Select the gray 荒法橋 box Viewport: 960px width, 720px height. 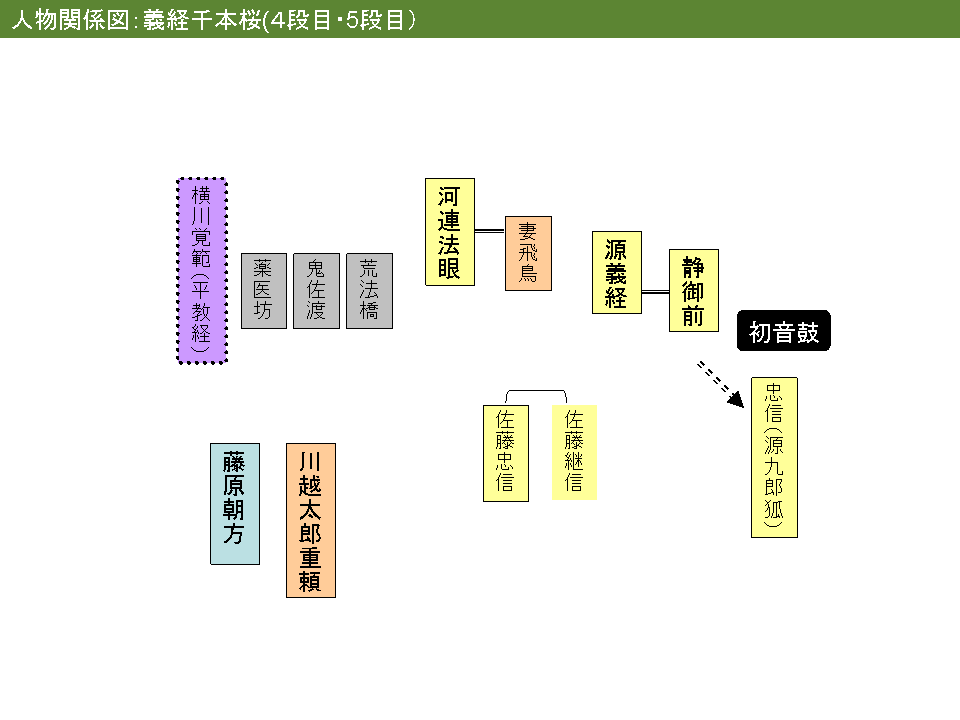point(369,291)
